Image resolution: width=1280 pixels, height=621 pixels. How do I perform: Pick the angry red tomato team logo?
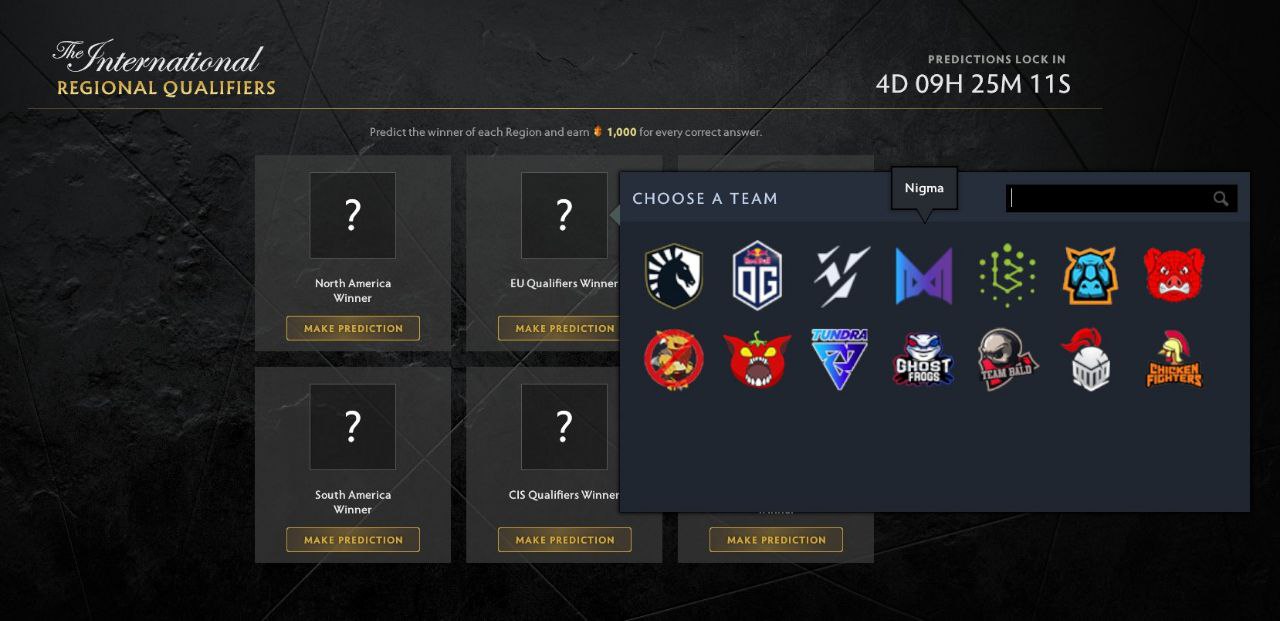pyautogui.click(x=757, y=360)
